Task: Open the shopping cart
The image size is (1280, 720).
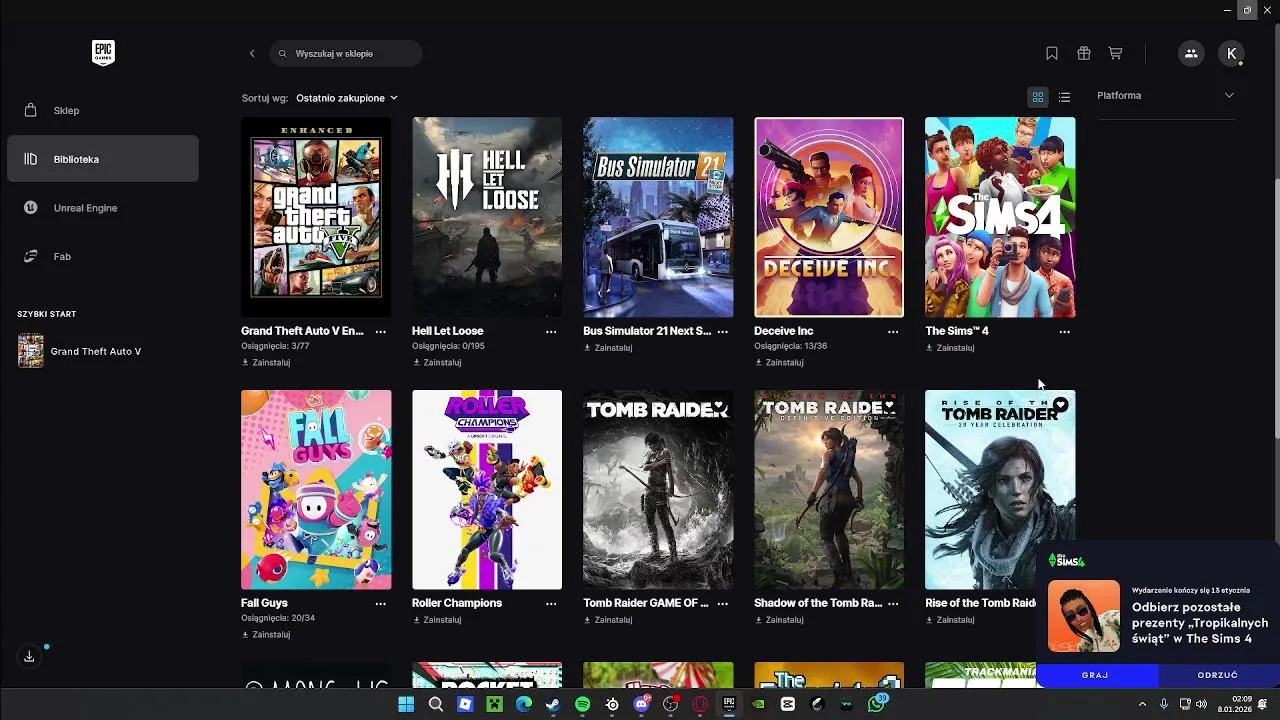Action: (1115, 53)
